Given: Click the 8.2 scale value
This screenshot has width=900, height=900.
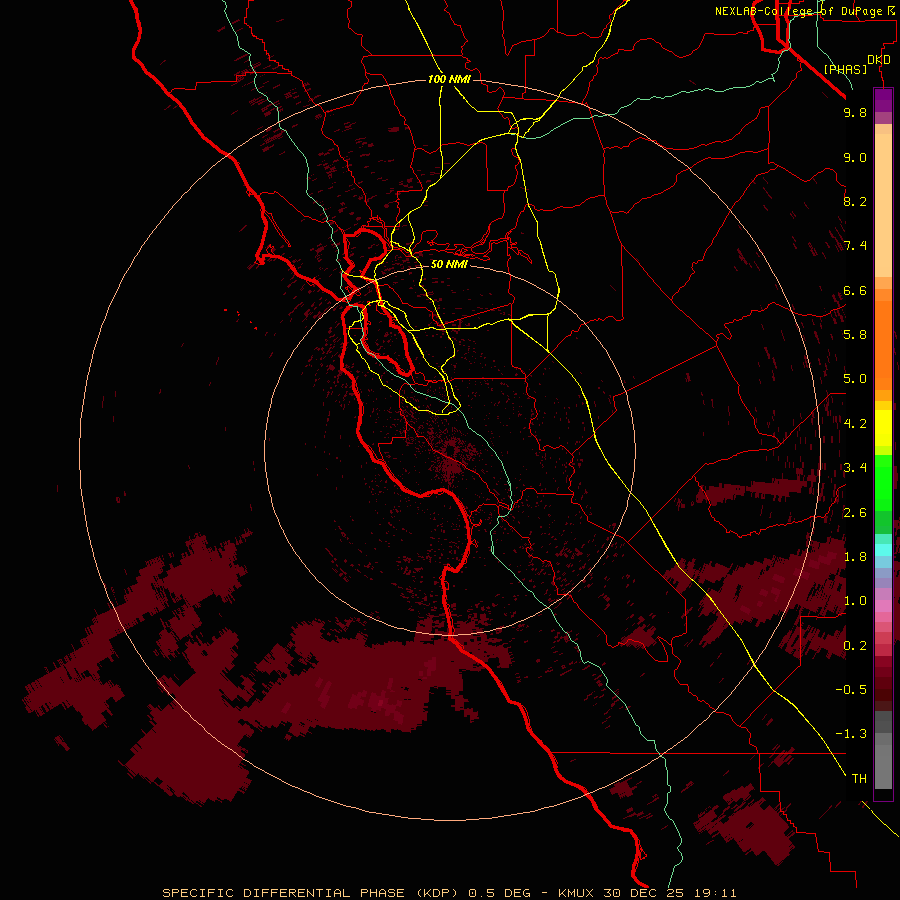Looking at the screenshot, I should [x=855, y=201].
